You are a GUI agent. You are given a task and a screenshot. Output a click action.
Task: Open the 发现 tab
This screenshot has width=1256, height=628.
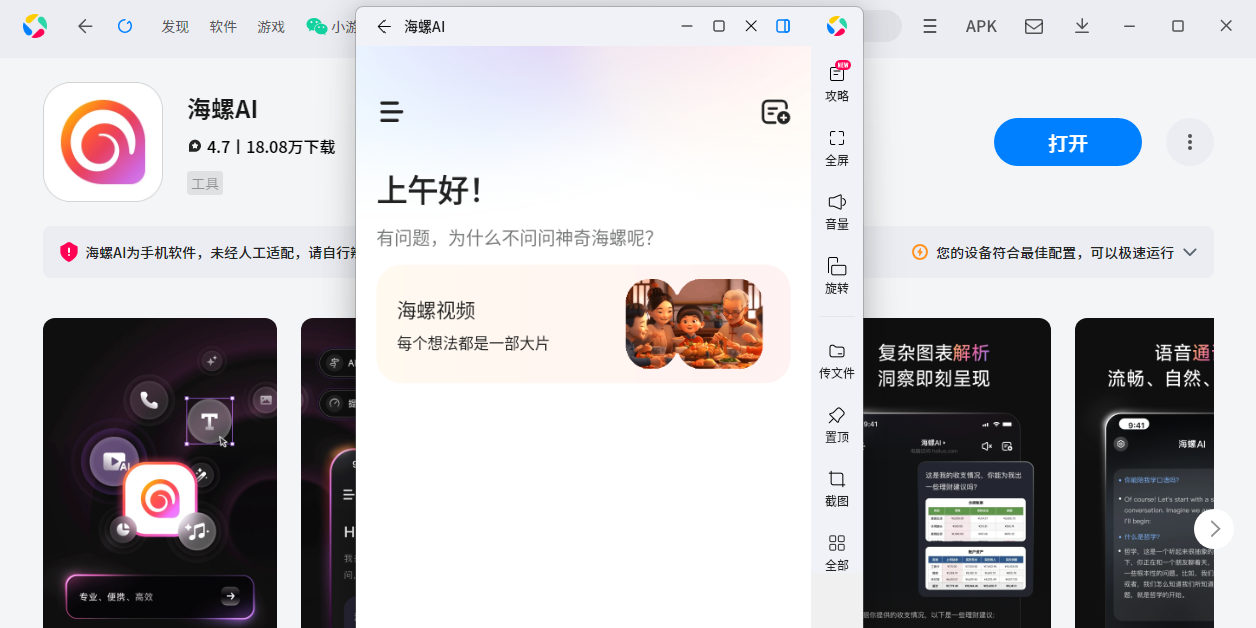[x=175, y=27]
